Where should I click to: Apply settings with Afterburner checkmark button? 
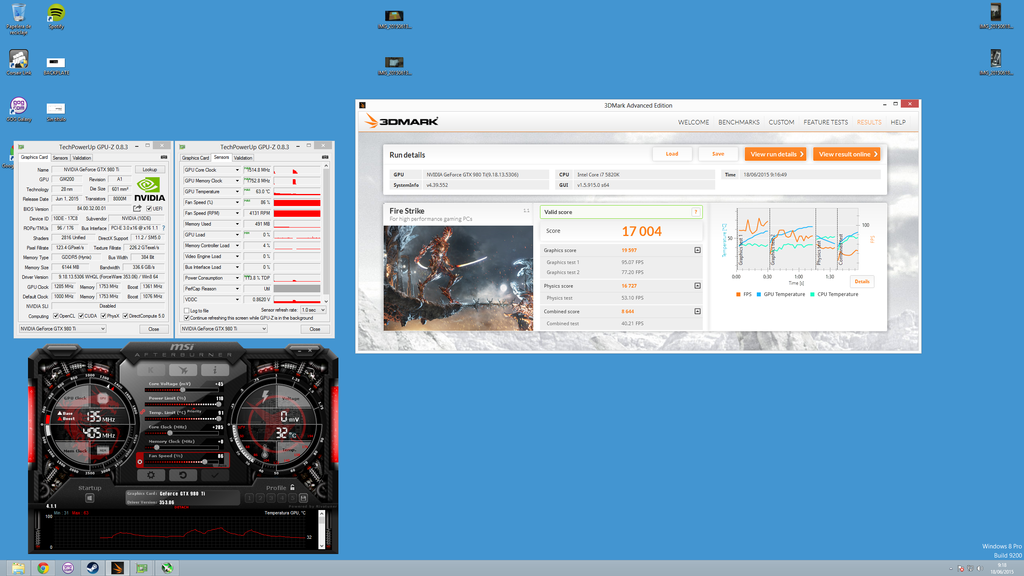[214, 475]
